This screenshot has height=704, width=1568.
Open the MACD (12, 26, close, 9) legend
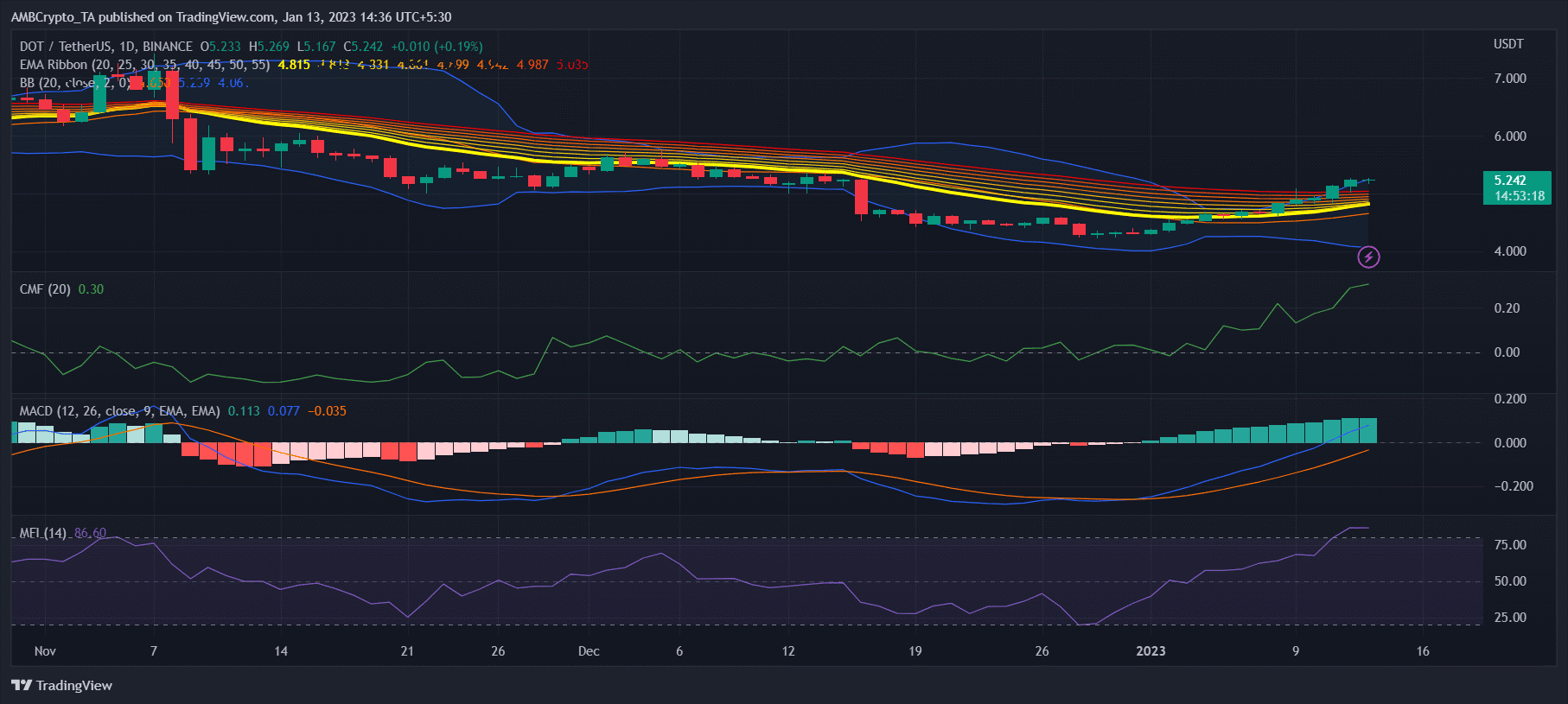pos(119,411)
